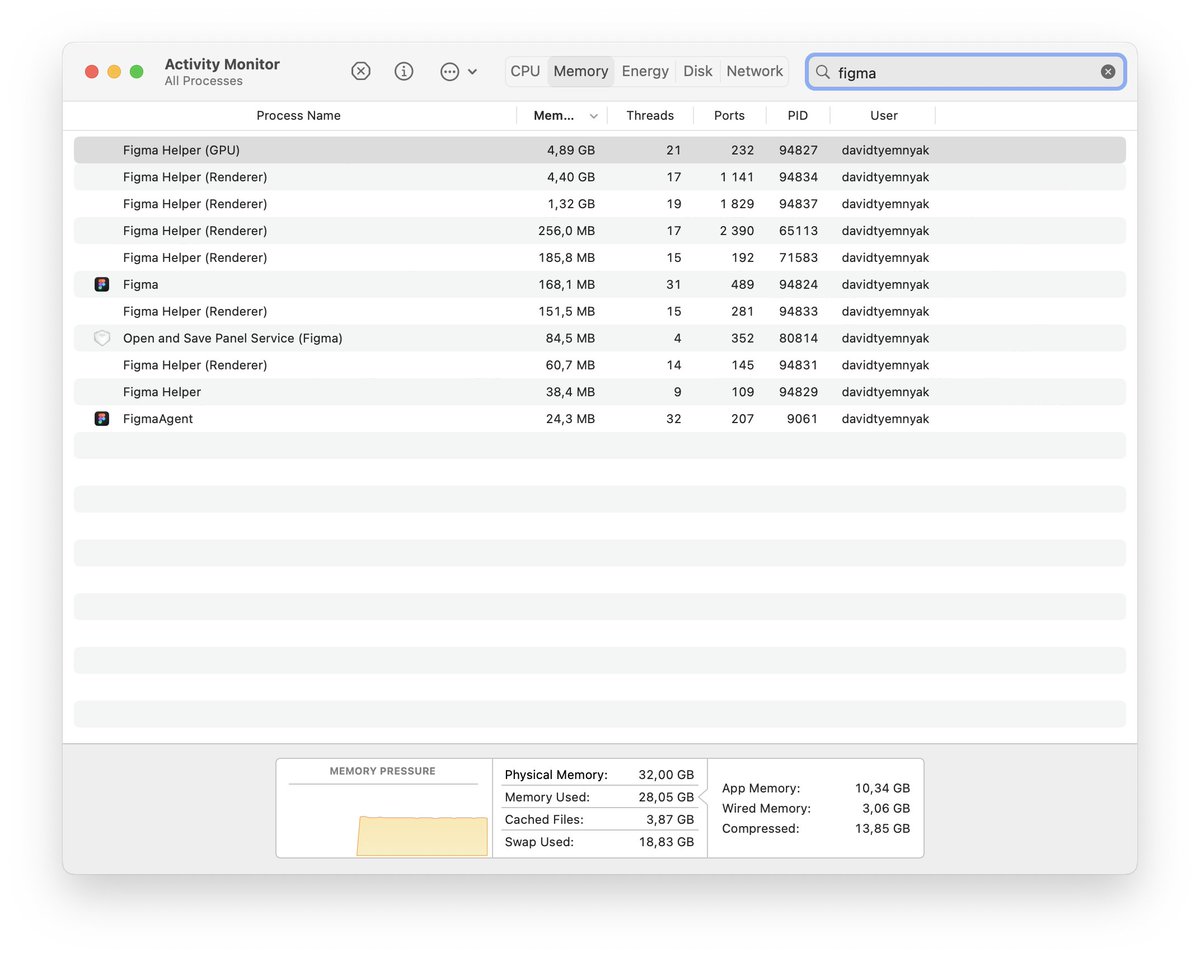Expand the more-actions dropdown chevron
This screenshot has width=1200, height=957.
click(x=472, y=72)
